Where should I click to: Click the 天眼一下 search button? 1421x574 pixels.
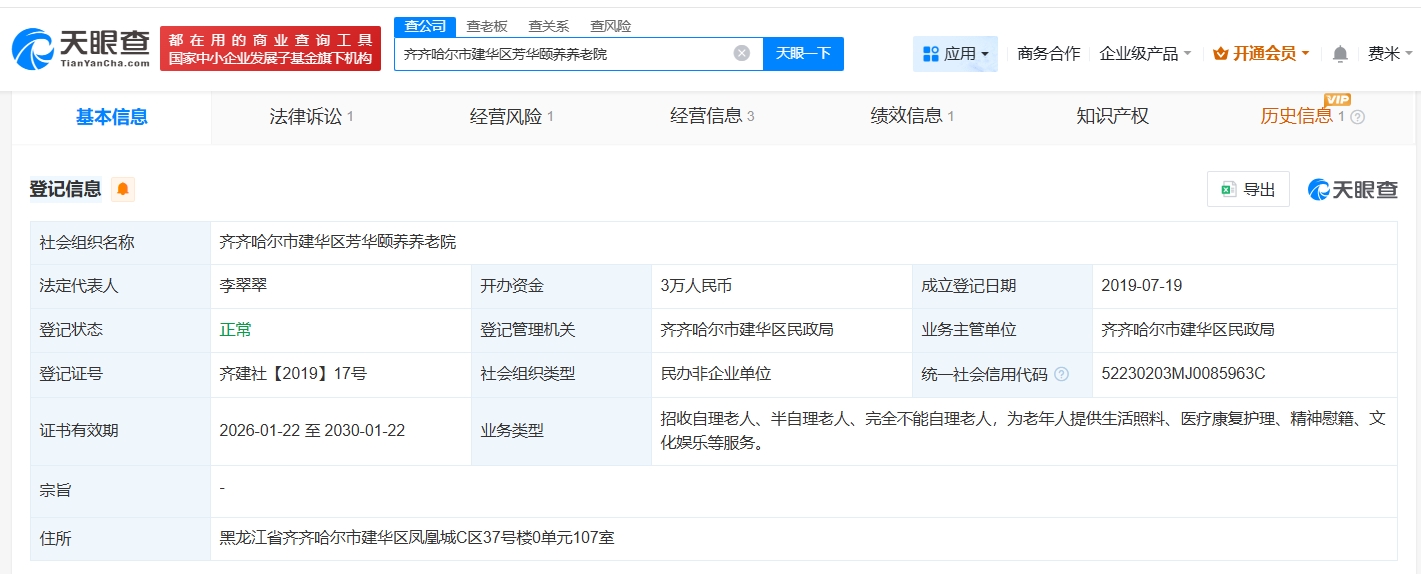tap(803, 54)
